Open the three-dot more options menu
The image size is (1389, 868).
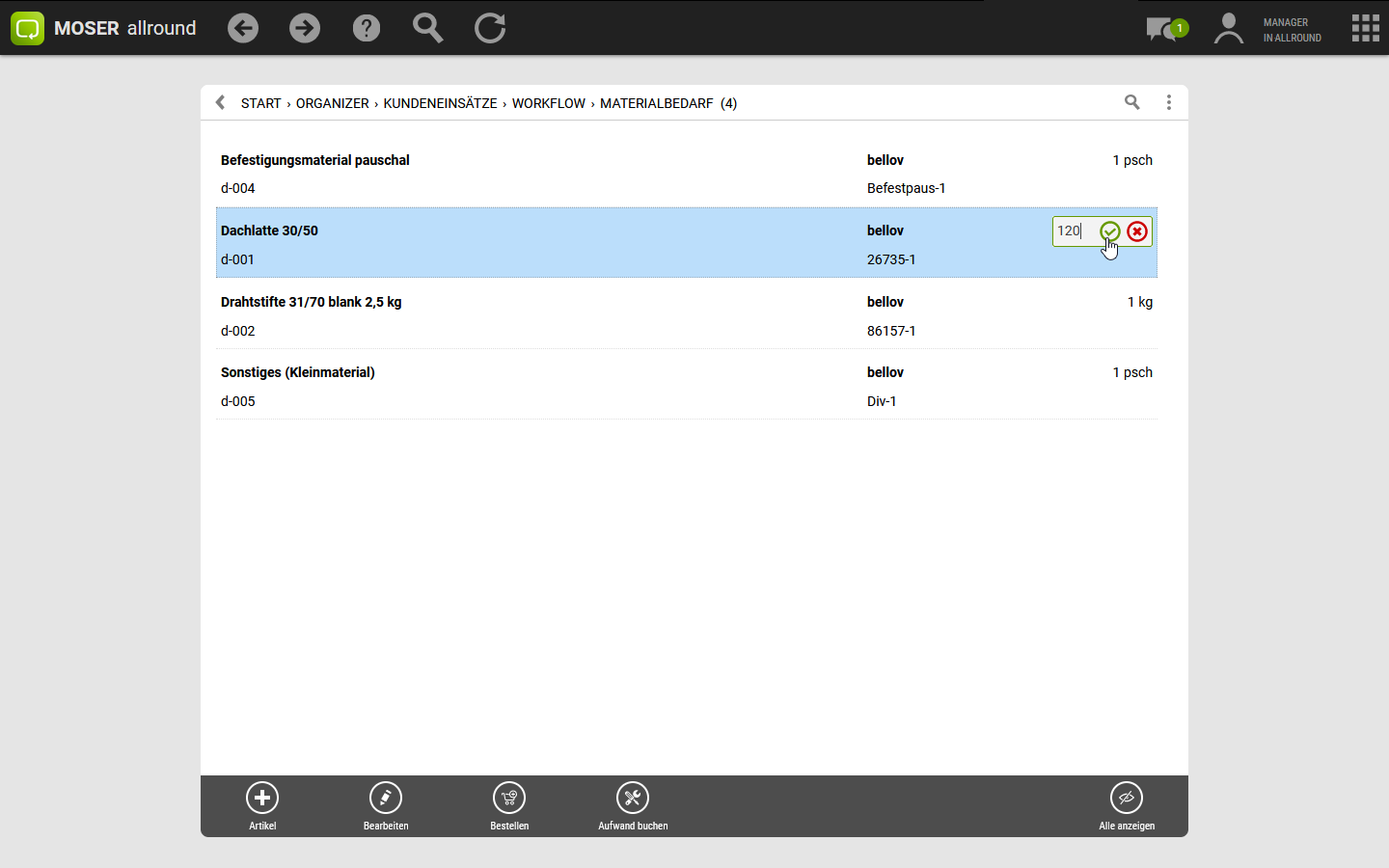pyautogui.click(x=1169, y=102)
